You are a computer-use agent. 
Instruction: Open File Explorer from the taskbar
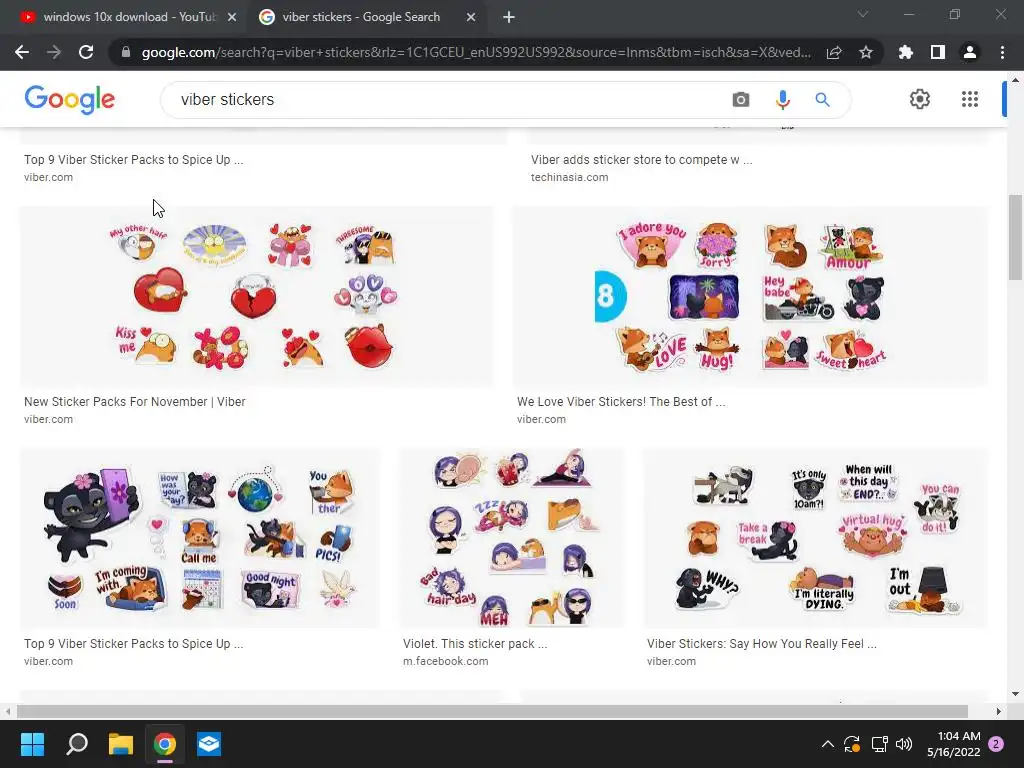(121, 744)
